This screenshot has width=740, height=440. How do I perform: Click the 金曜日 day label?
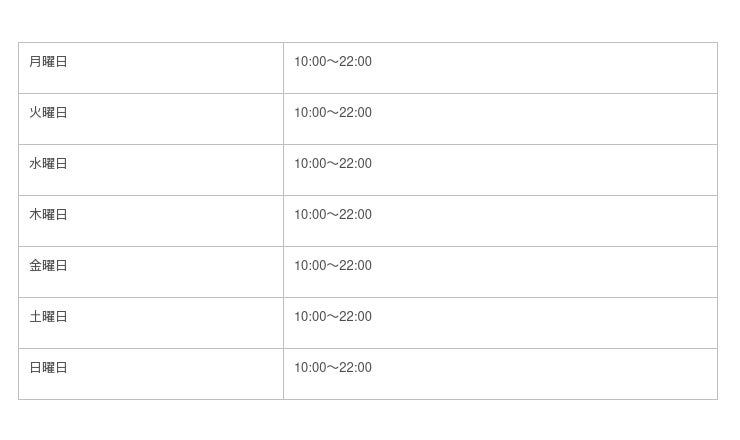(x=48, y=265)
